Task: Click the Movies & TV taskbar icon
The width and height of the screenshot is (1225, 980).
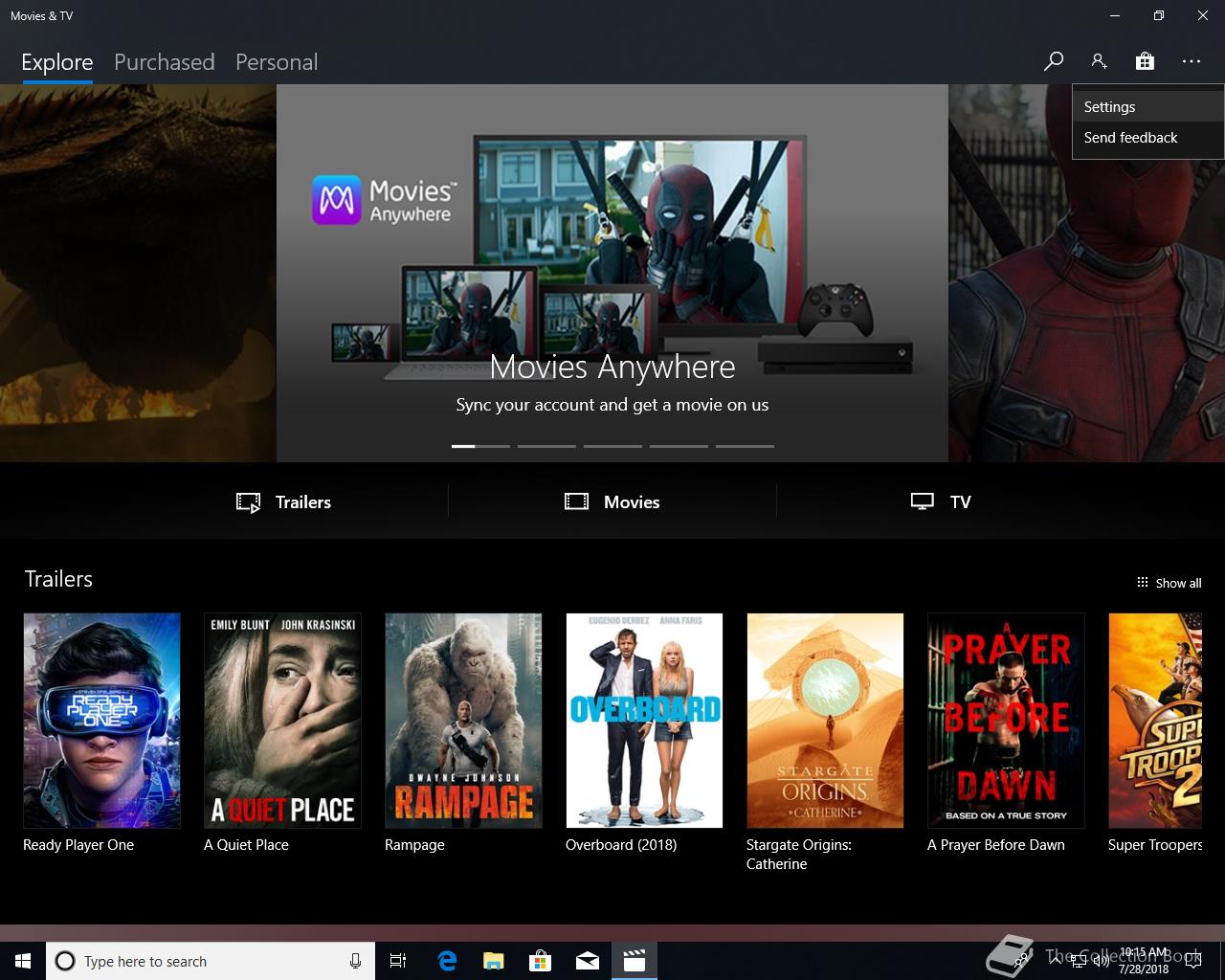Action: click(x=635, y=961)
